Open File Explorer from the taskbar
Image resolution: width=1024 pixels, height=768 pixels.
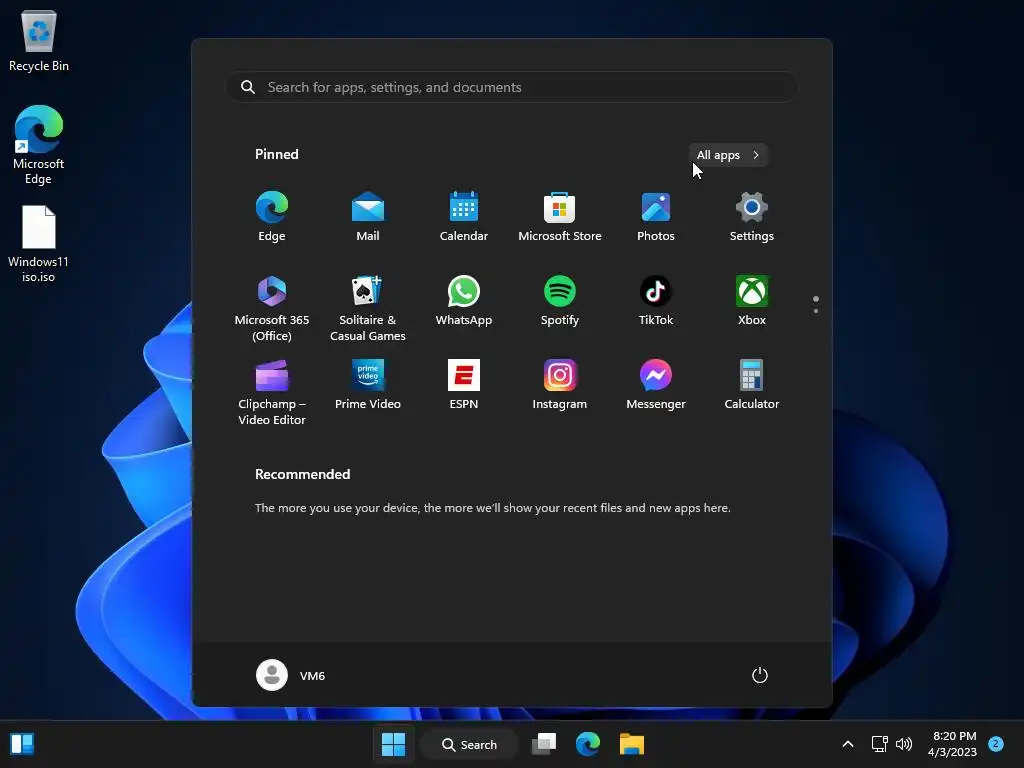click(x=632, y=744)
